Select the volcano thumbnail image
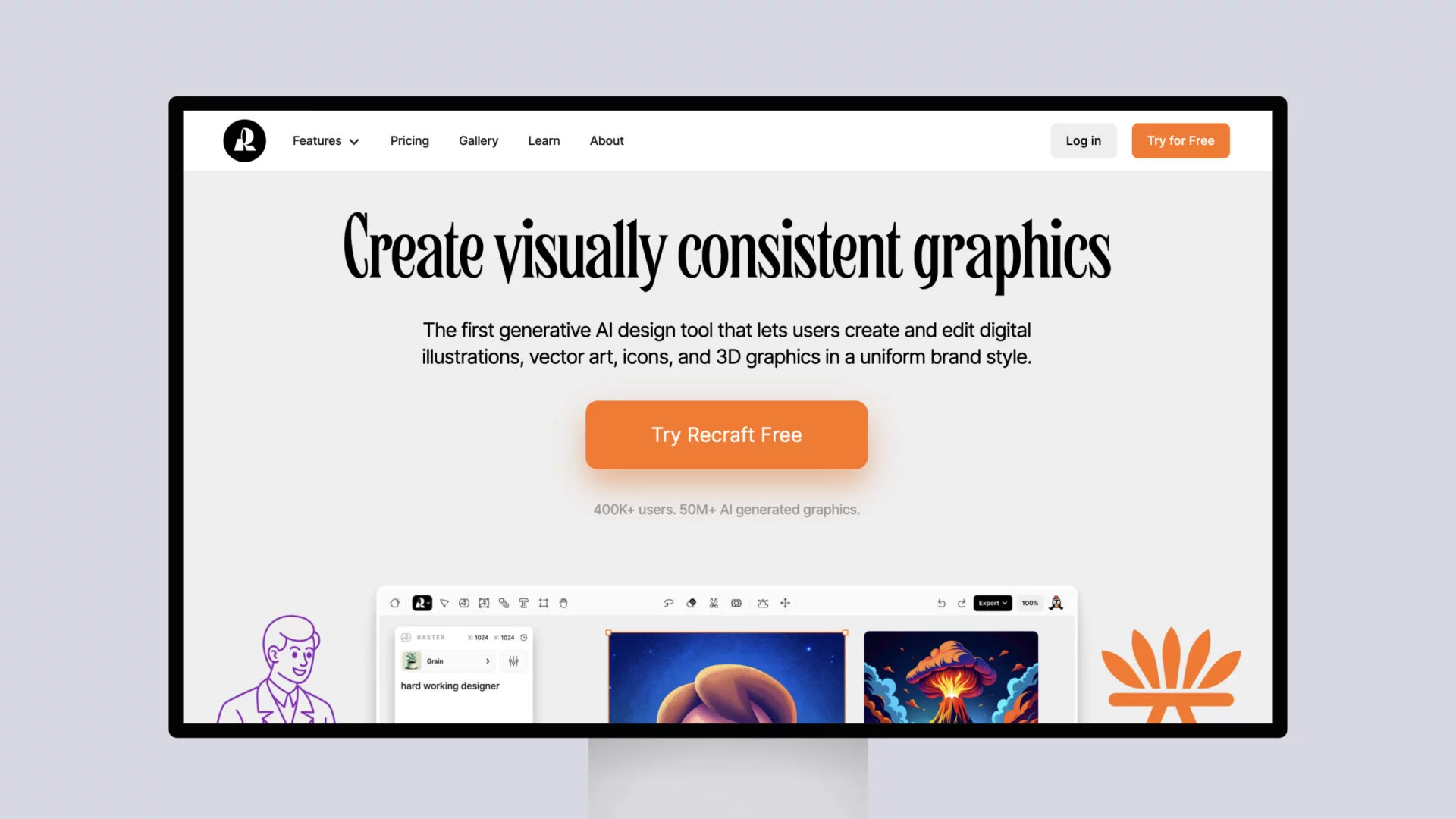Viewport: 1456px width, 819px height. click(950, 680)
